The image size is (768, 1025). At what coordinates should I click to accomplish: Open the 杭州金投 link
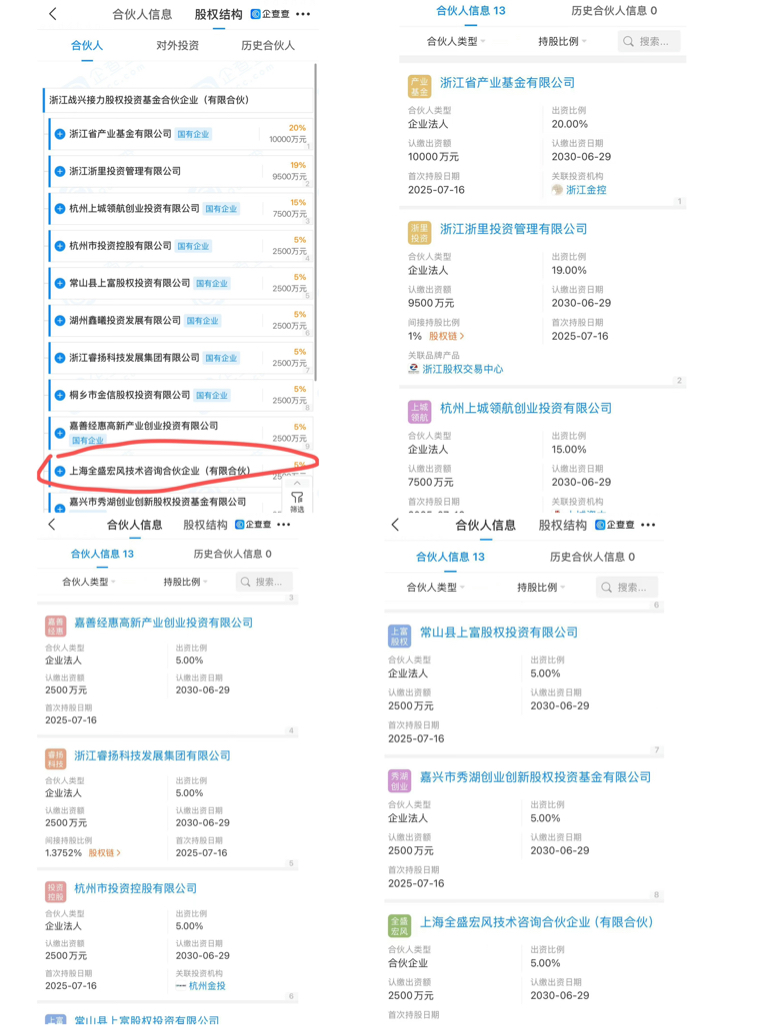coord(207,985)
